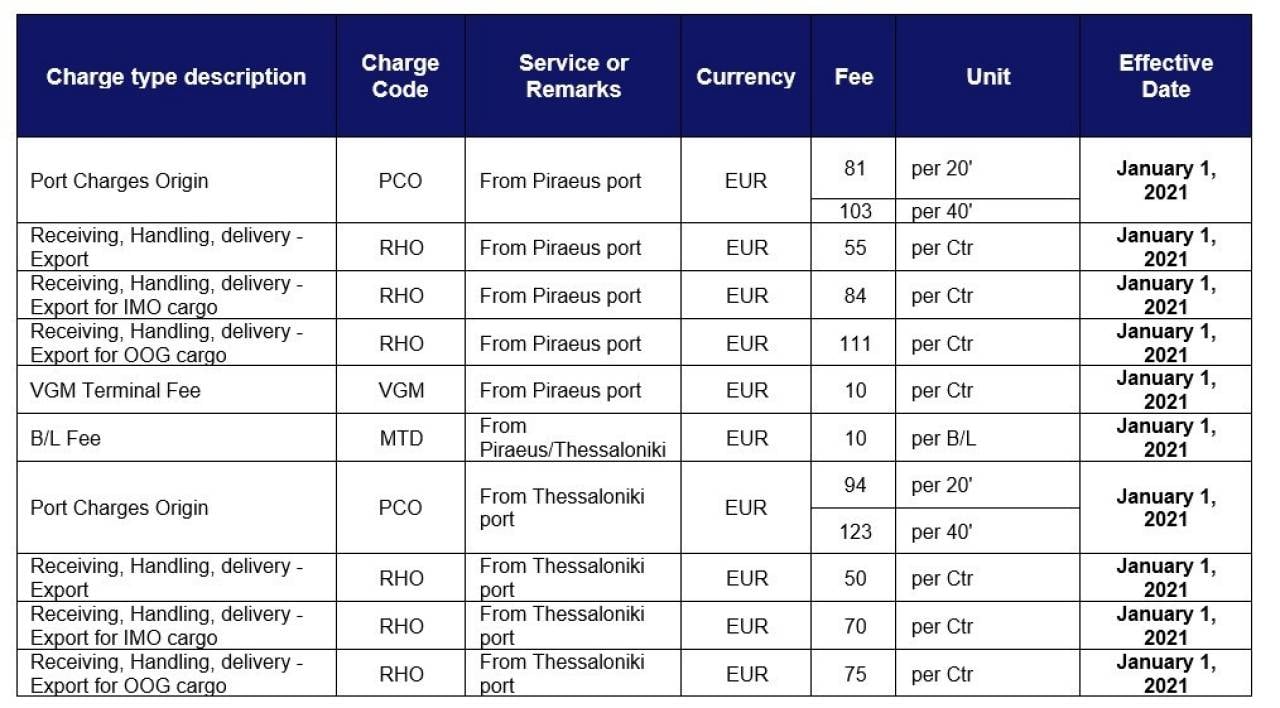Select the Currency column header

(746, 77)
